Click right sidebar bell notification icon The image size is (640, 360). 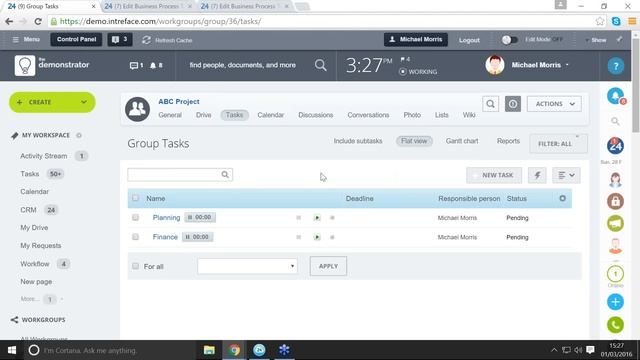[x=616, y=97]
